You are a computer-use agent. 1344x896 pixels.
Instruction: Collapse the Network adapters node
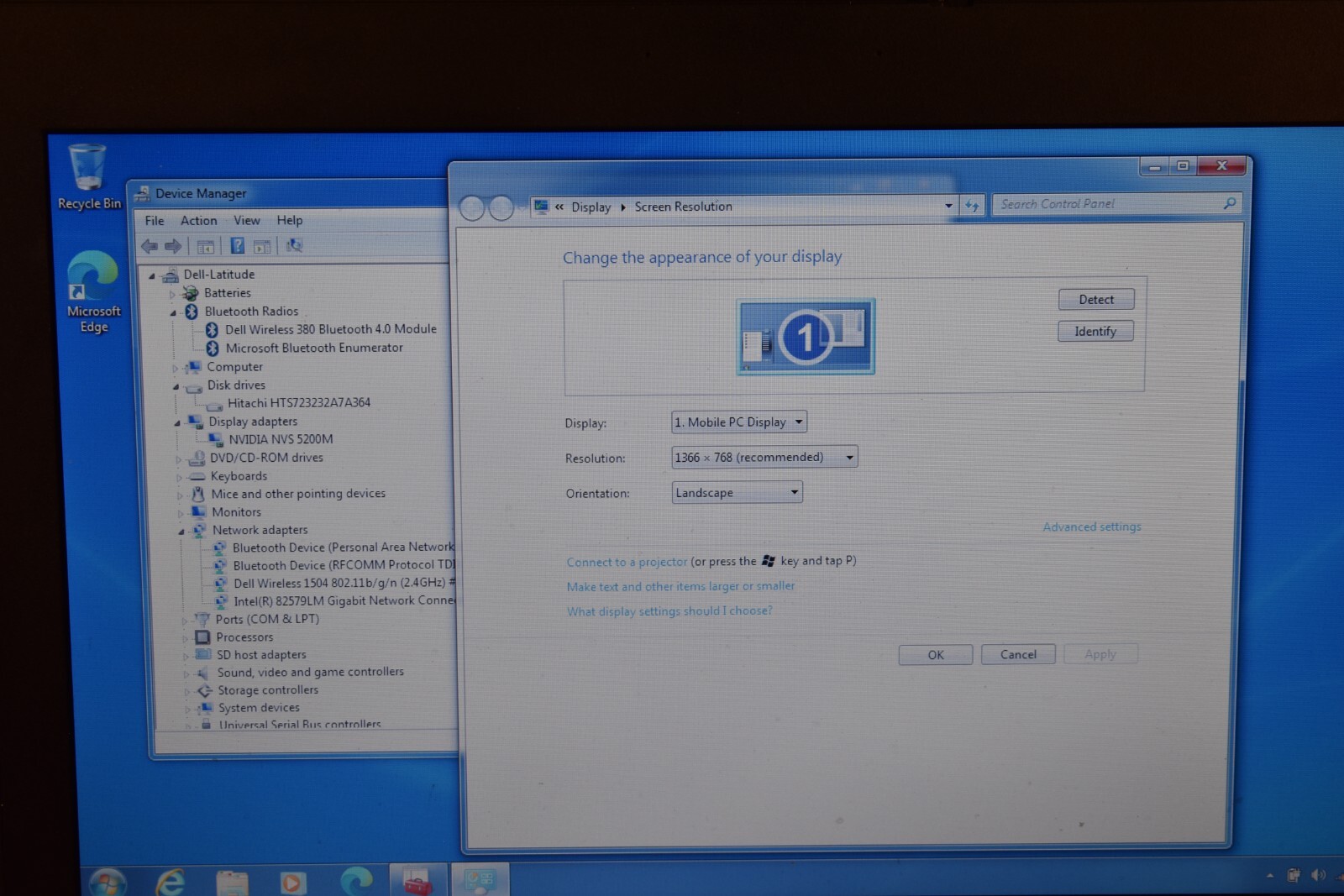pos(181,532)
